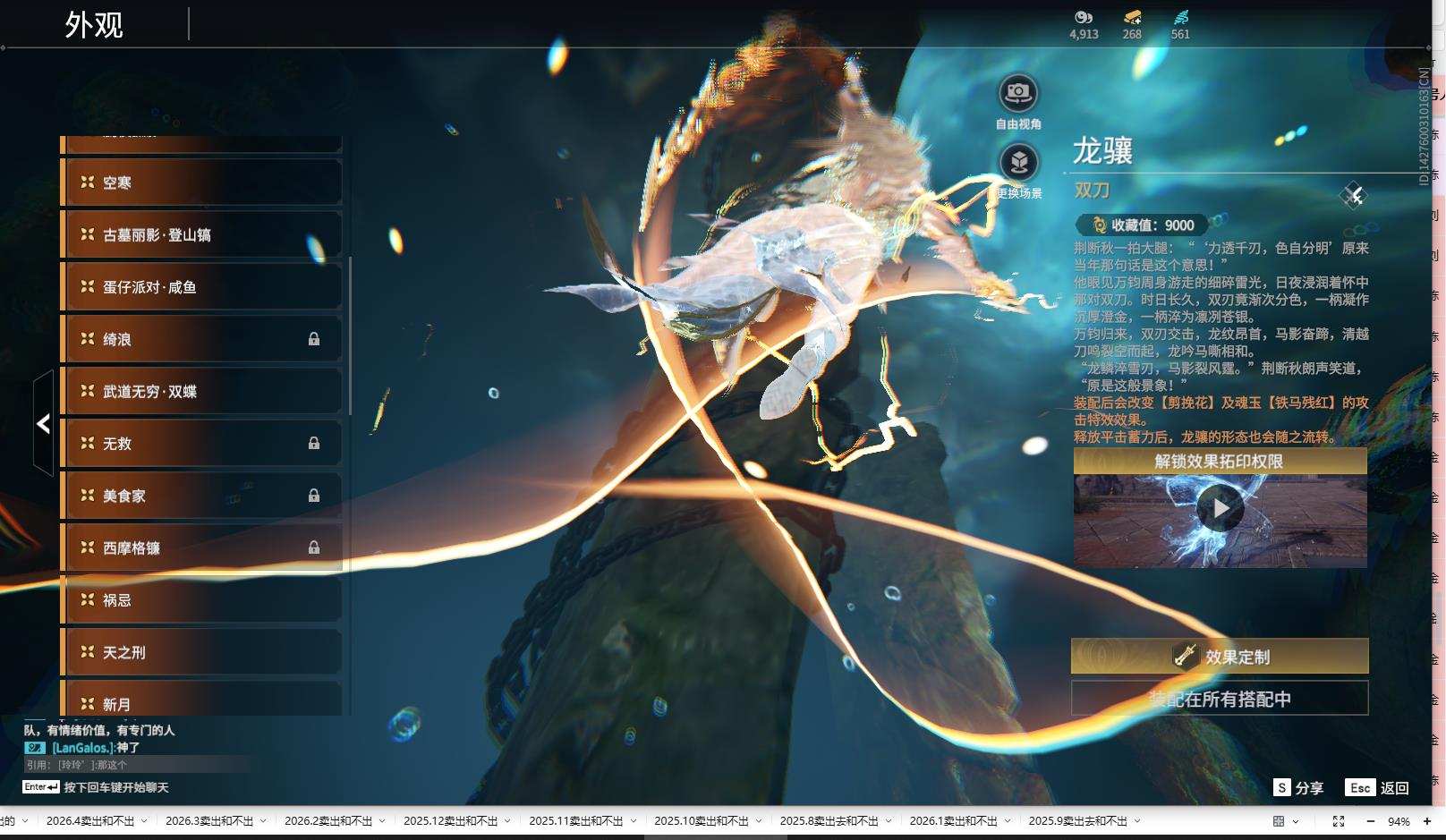Click the 分享 share button
The image size is (1446, 840).
(1298, 788)
